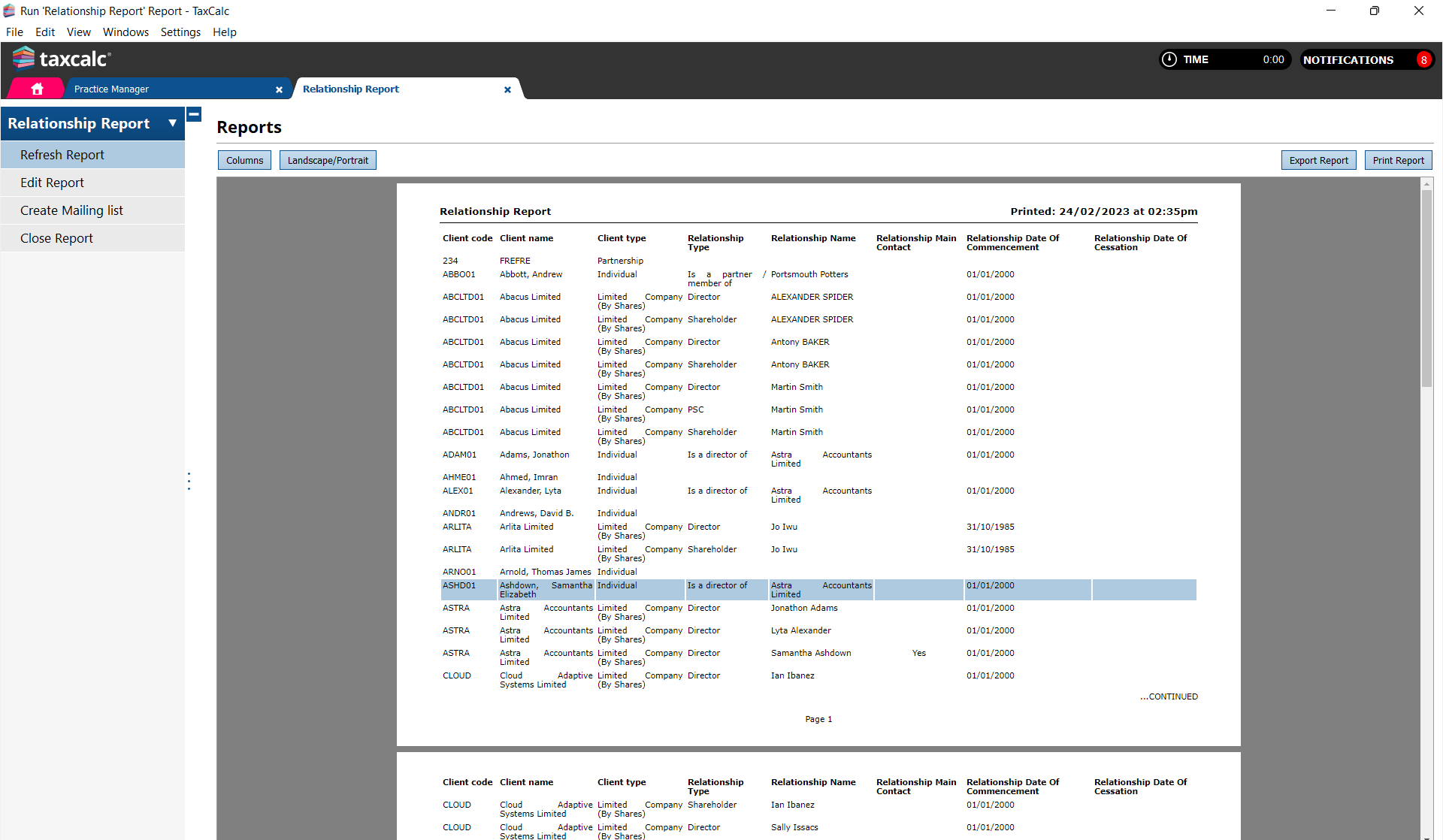The height and width of the screenshot is (840, 1443).
Task: Close the Relationship Report tab
Action: [507, 89]
